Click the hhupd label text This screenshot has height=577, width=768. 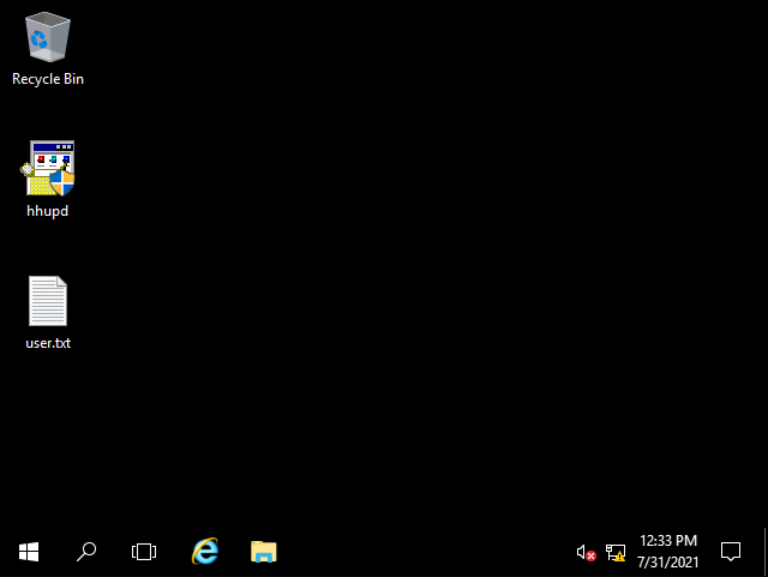tap(48, 211)
